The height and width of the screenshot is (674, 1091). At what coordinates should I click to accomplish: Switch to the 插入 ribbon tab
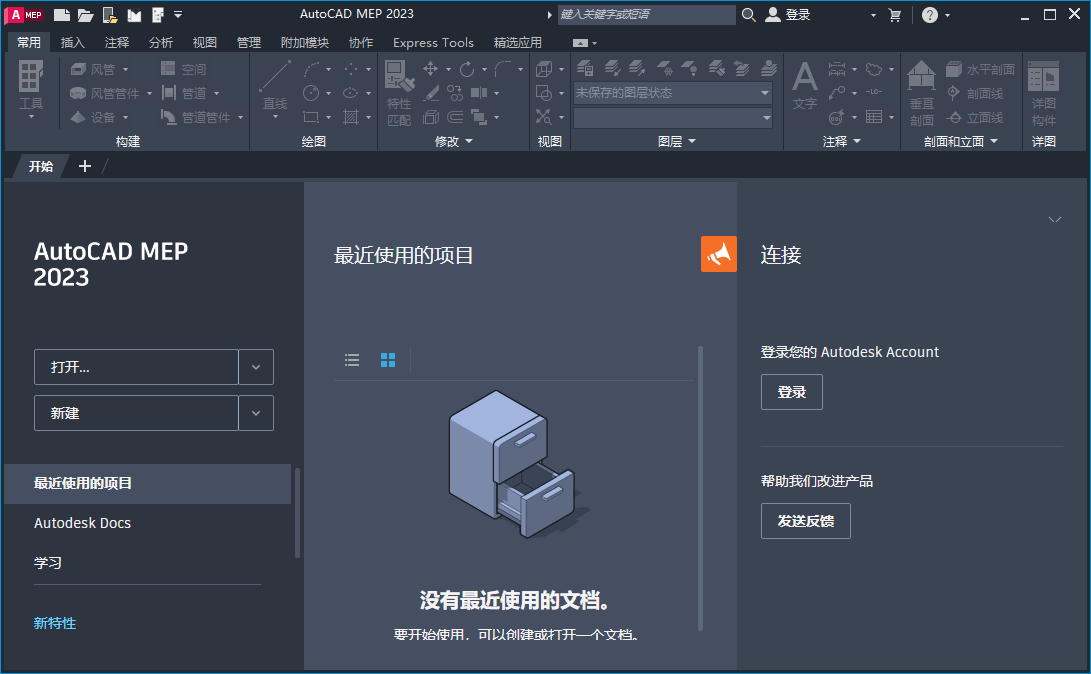(x=73, y=42)
